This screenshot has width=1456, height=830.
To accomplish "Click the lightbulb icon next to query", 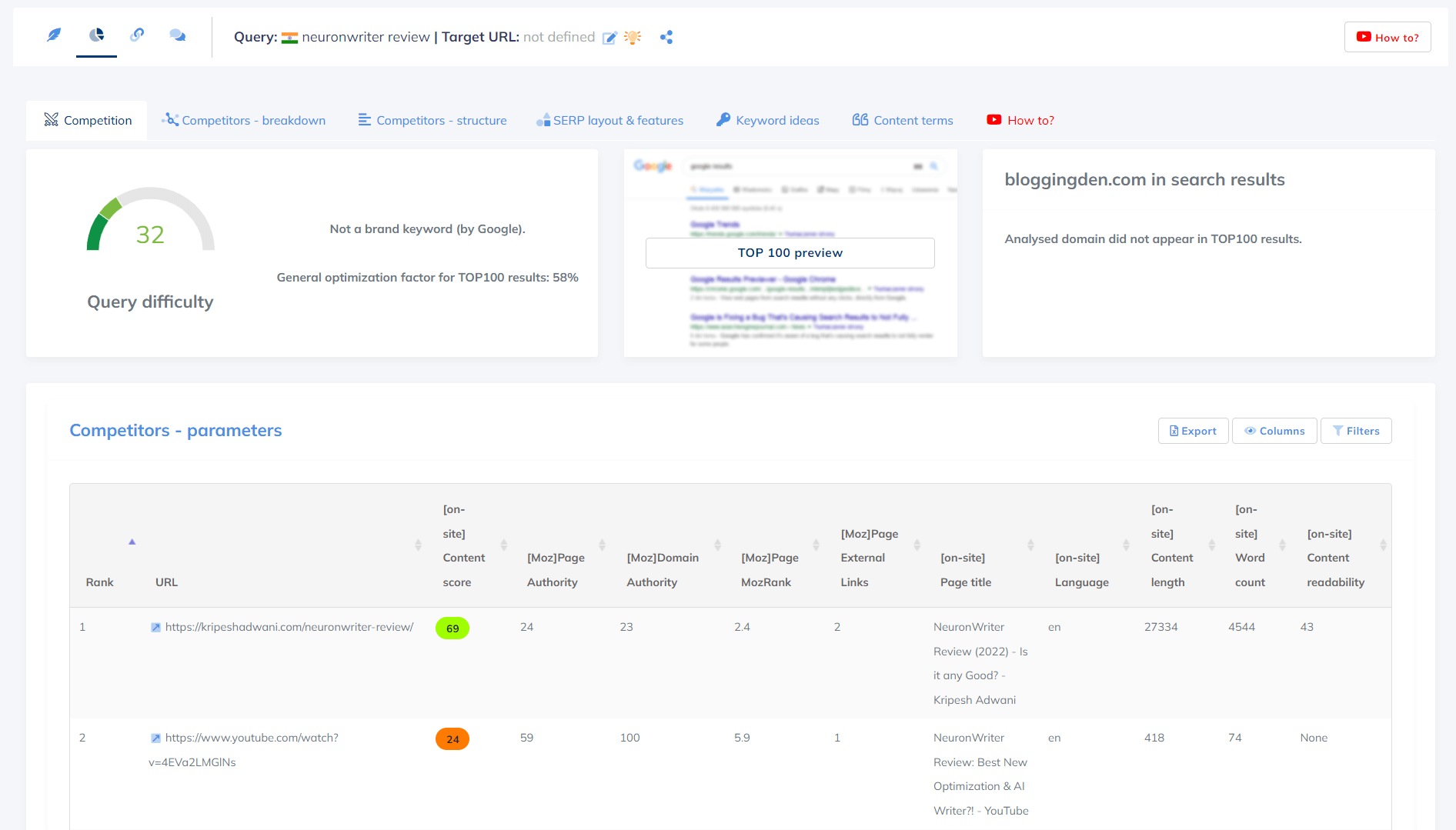I will 633,38.
